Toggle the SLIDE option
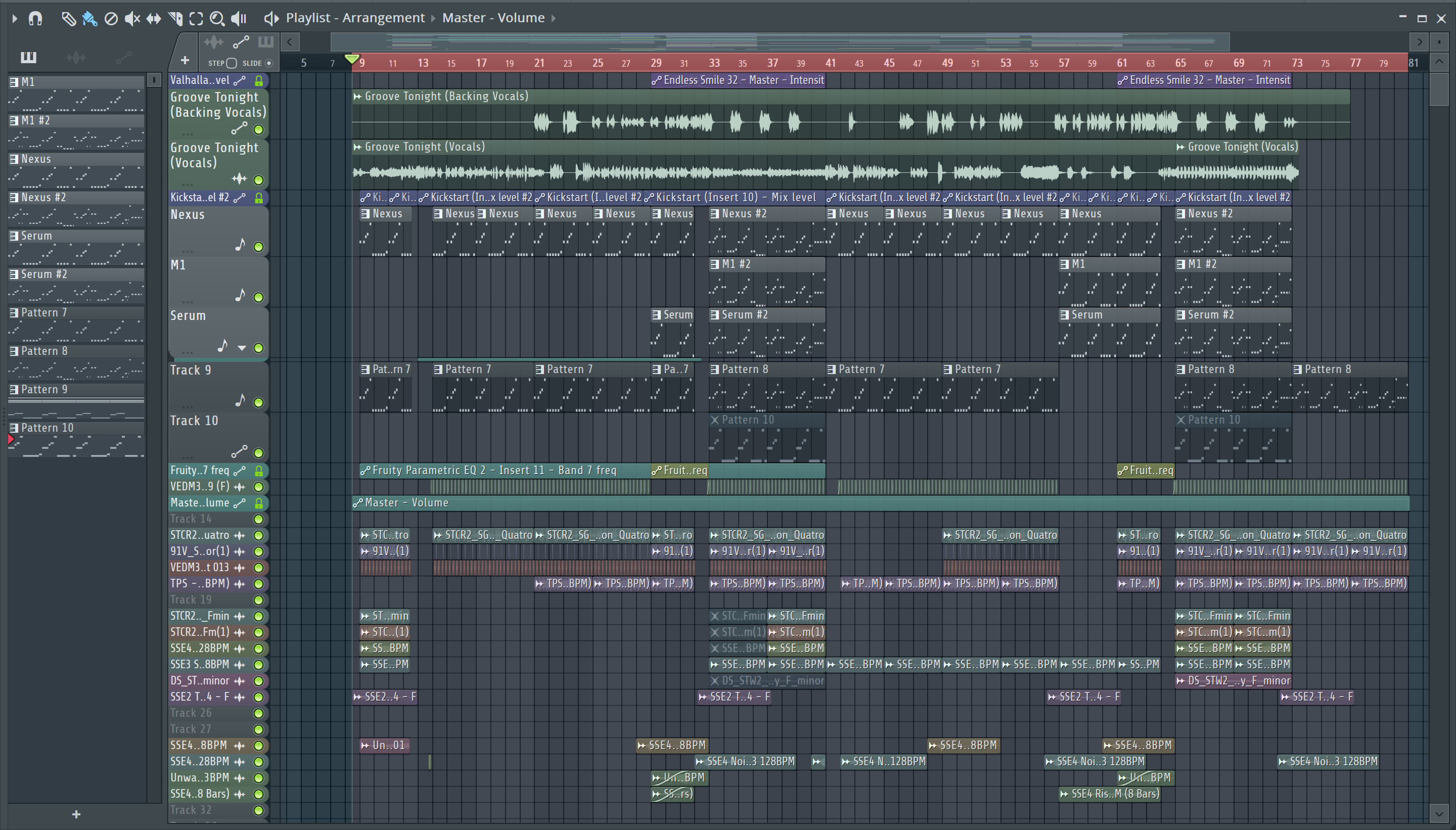Viewport: 1456px width, 830px height. 269,63
